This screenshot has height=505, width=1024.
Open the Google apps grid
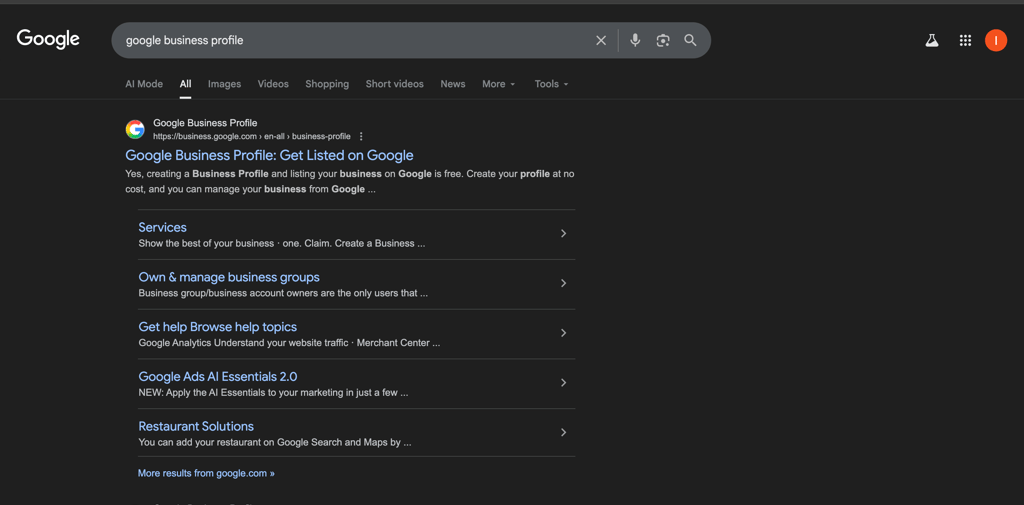pyautogui.click(x=965, y=41)
